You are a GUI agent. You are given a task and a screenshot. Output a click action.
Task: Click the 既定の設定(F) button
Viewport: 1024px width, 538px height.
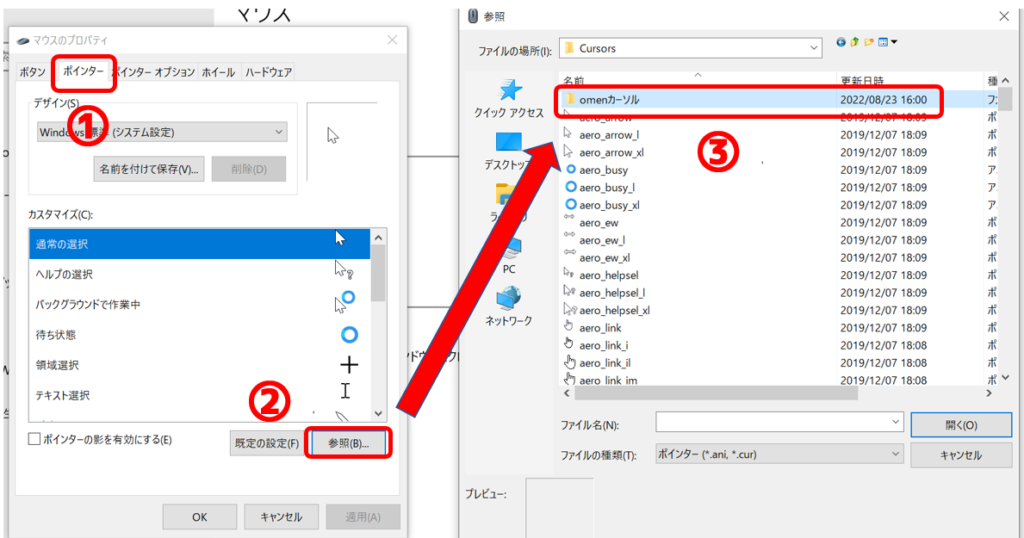click(267, 443)
